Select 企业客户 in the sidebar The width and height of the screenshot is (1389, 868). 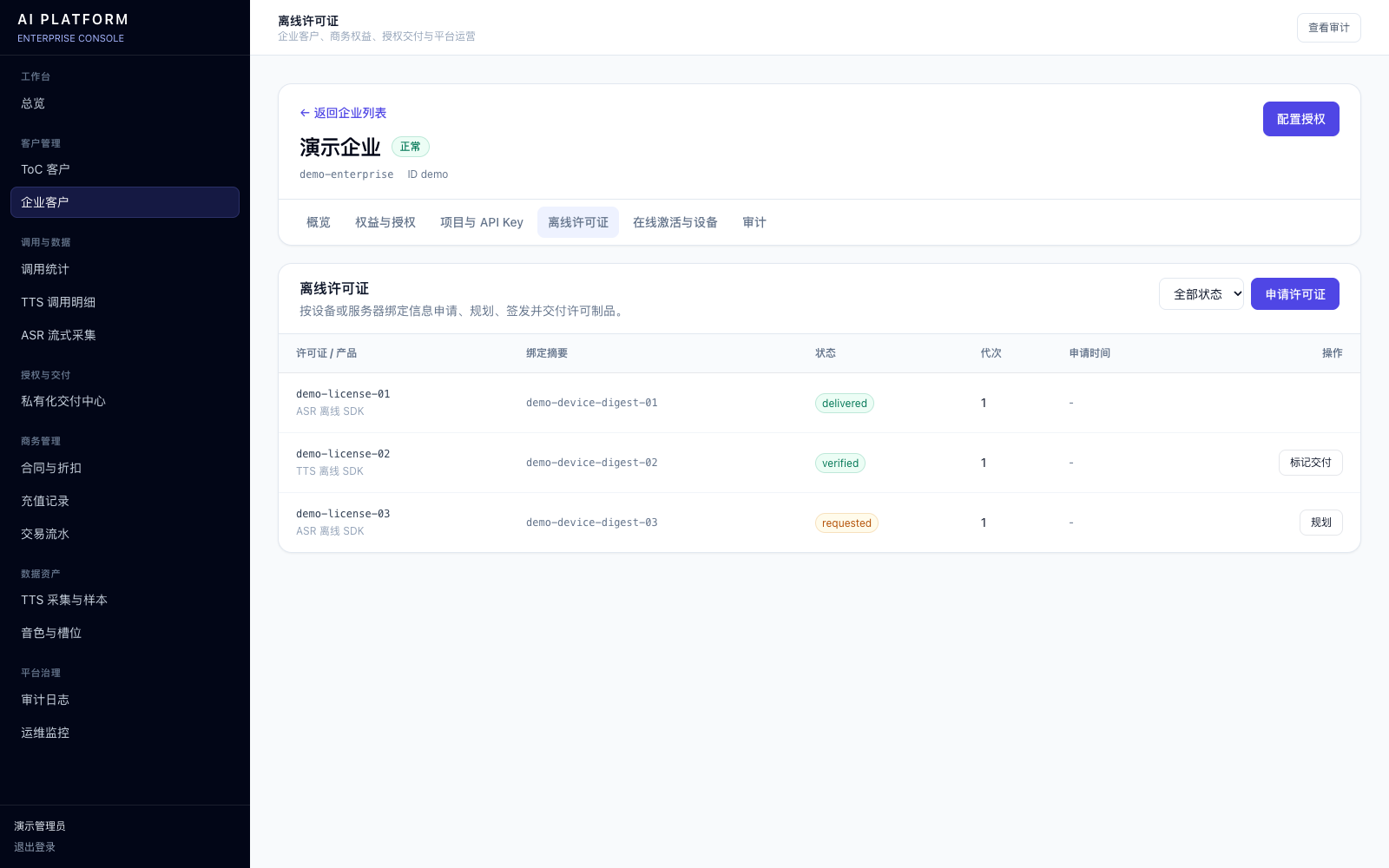[x=125, y=202]
